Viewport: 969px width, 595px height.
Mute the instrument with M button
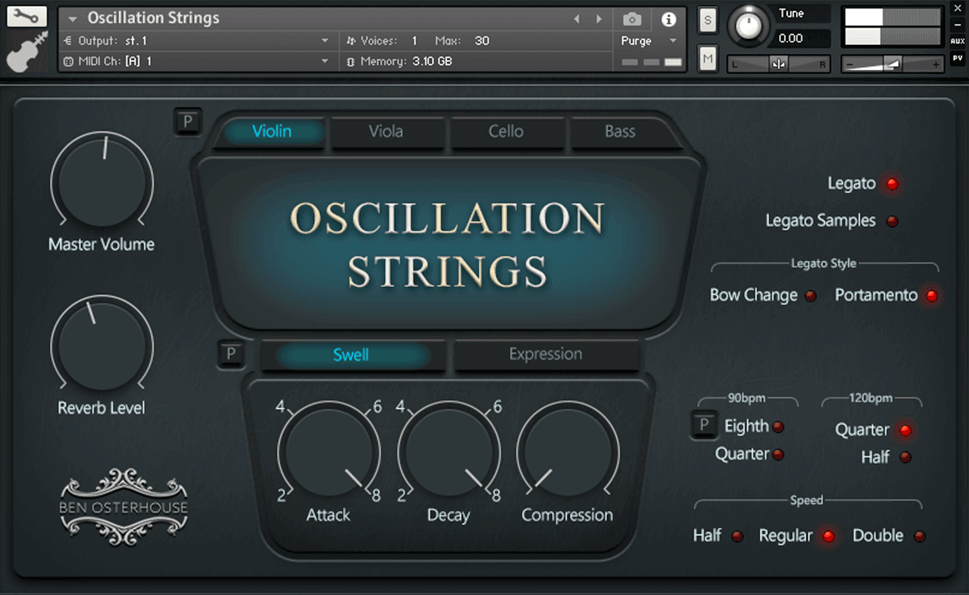pyautogui.click(x=708, y=59)
